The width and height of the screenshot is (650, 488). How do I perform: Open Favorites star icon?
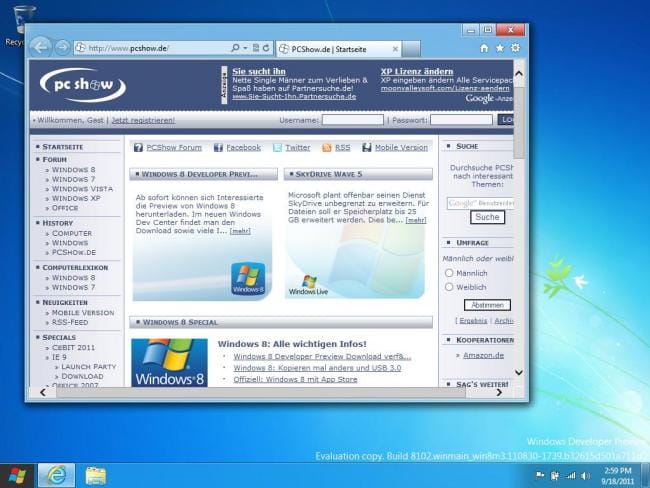tap(500, 48)
